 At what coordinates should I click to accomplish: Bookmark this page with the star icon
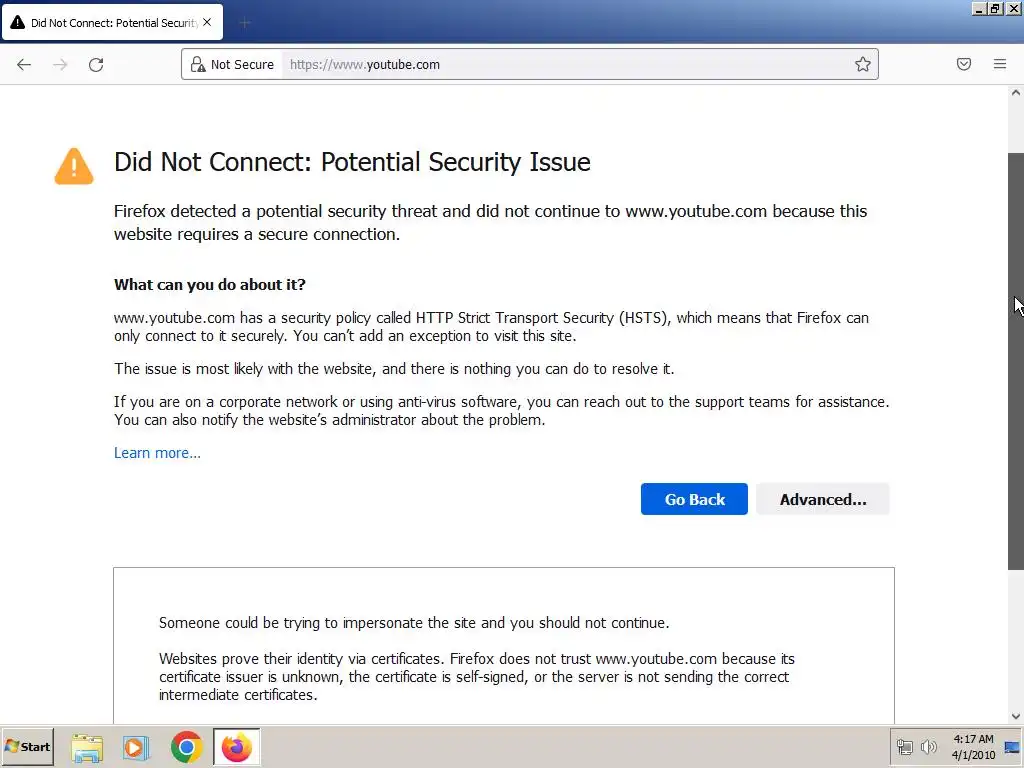pos(863,64)
